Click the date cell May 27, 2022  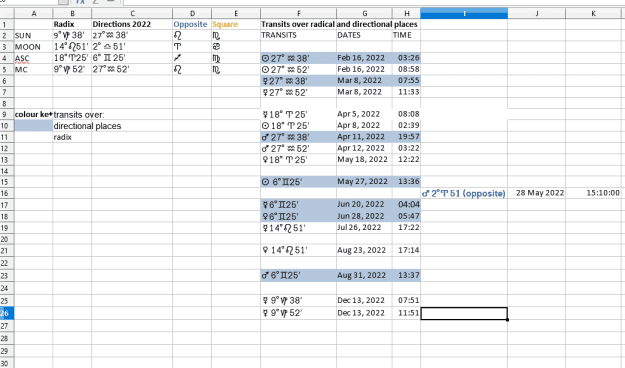click(x=364, y=181)
